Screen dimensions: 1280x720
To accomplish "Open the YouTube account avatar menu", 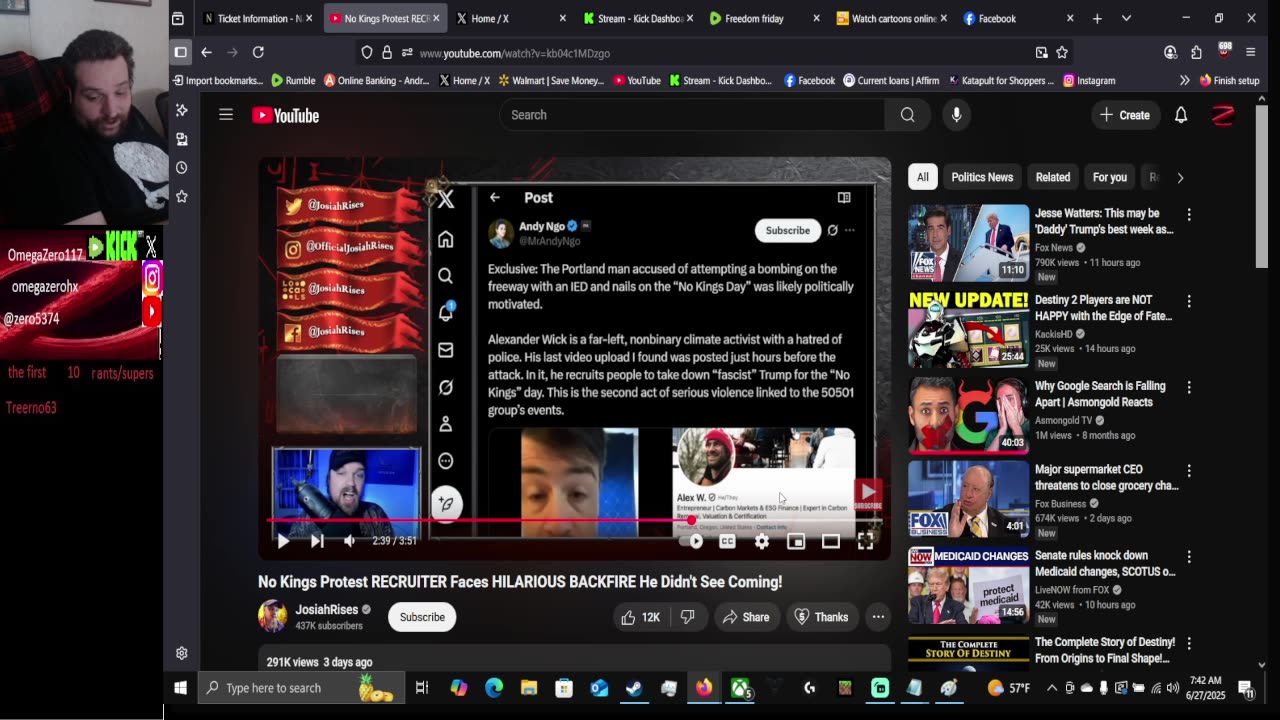I will click(1222, 115).
